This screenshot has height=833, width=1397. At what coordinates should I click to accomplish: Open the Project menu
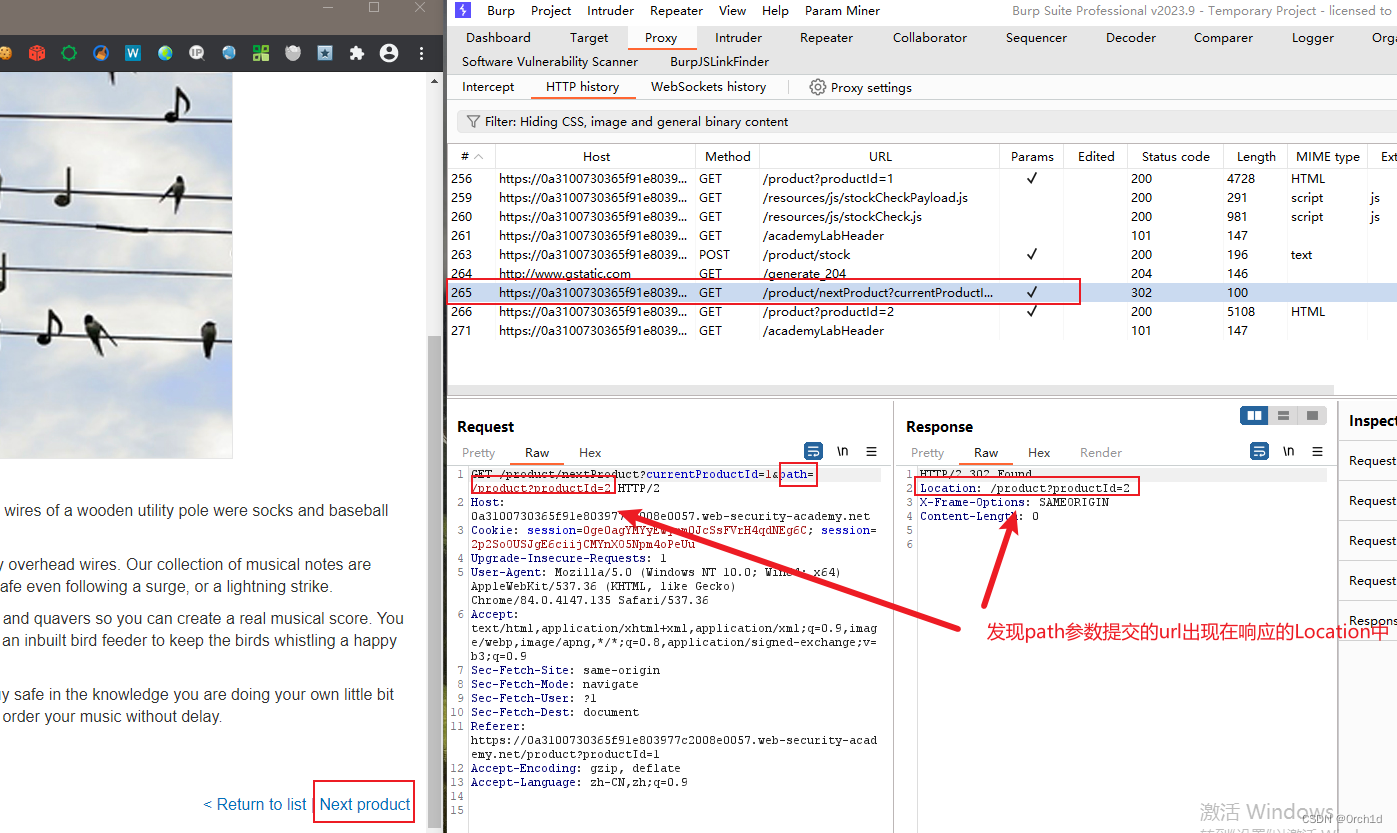tap(551, 11)
